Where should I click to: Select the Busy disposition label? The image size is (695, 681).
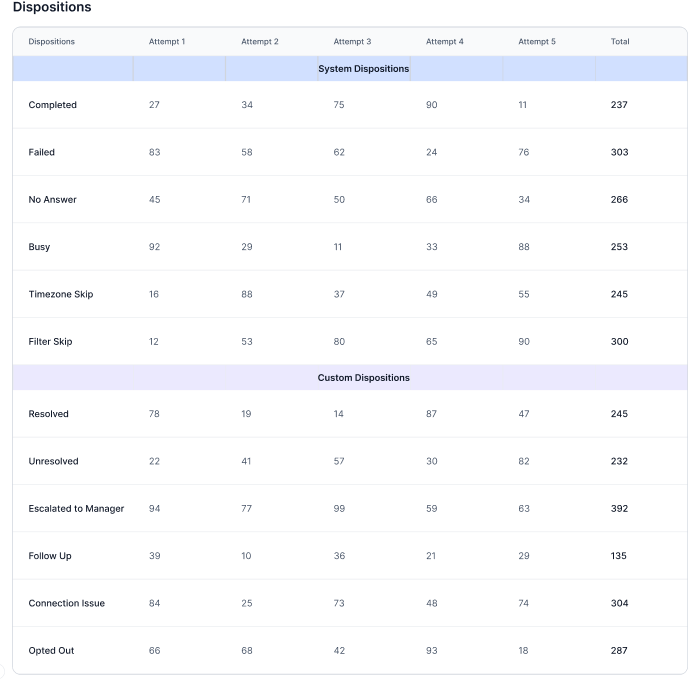click(39, 247)
